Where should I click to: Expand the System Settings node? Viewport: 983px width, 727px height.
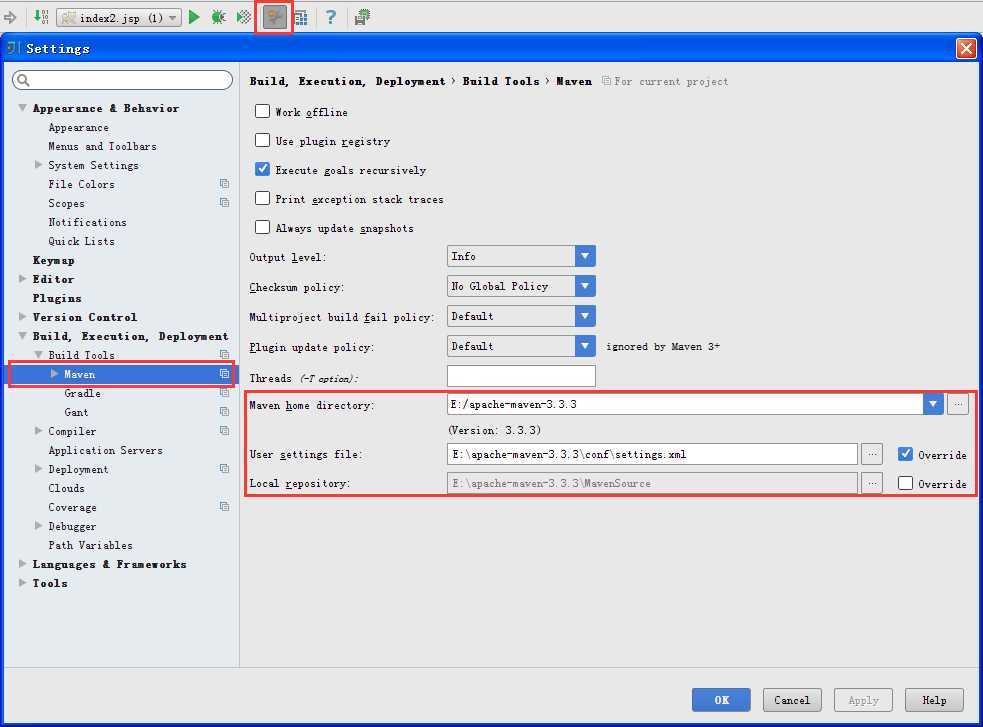pyautogui.click(x=38, y=165)
